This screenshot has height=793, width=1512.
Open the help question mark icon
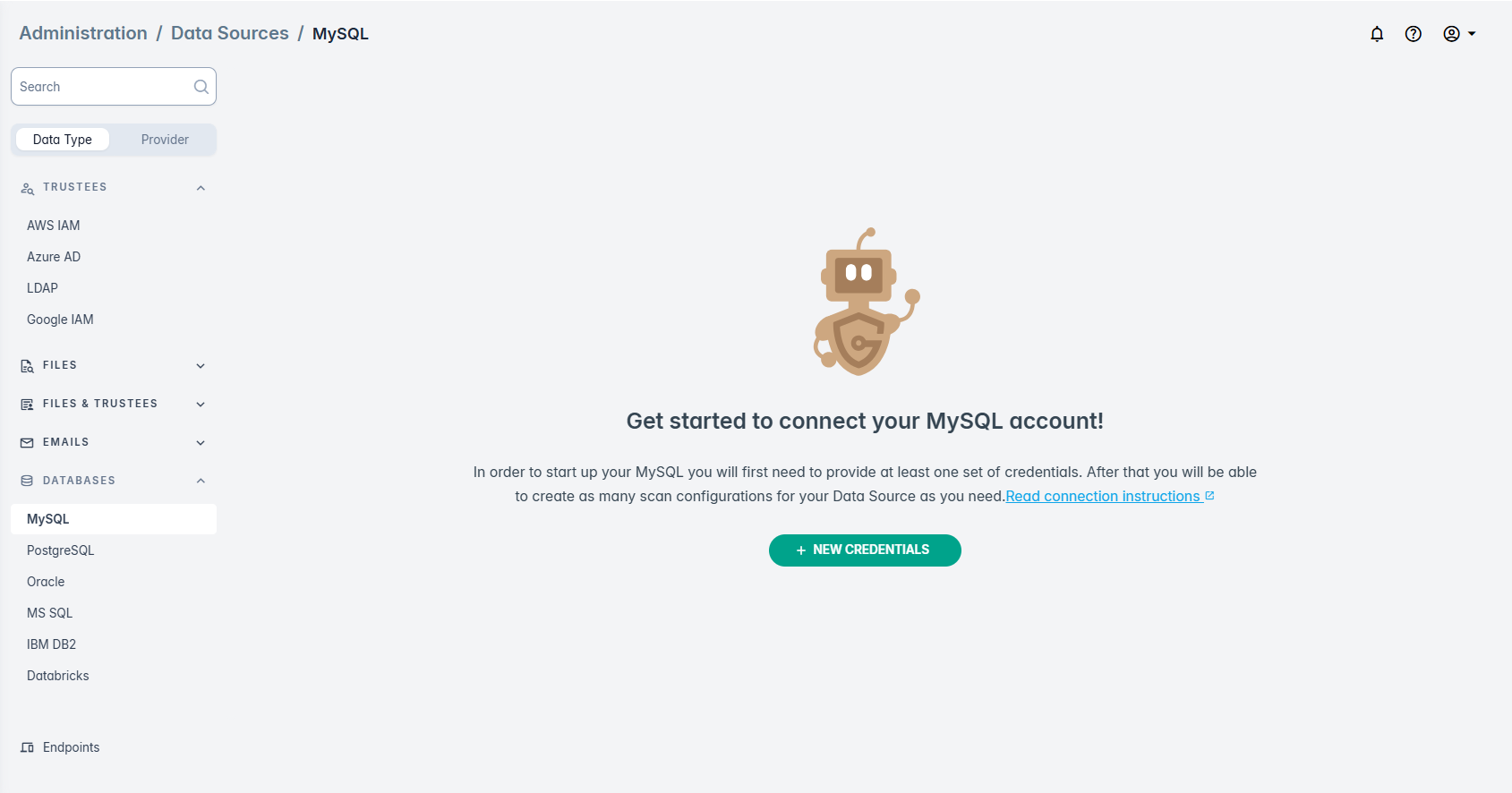coord(1414,34)
